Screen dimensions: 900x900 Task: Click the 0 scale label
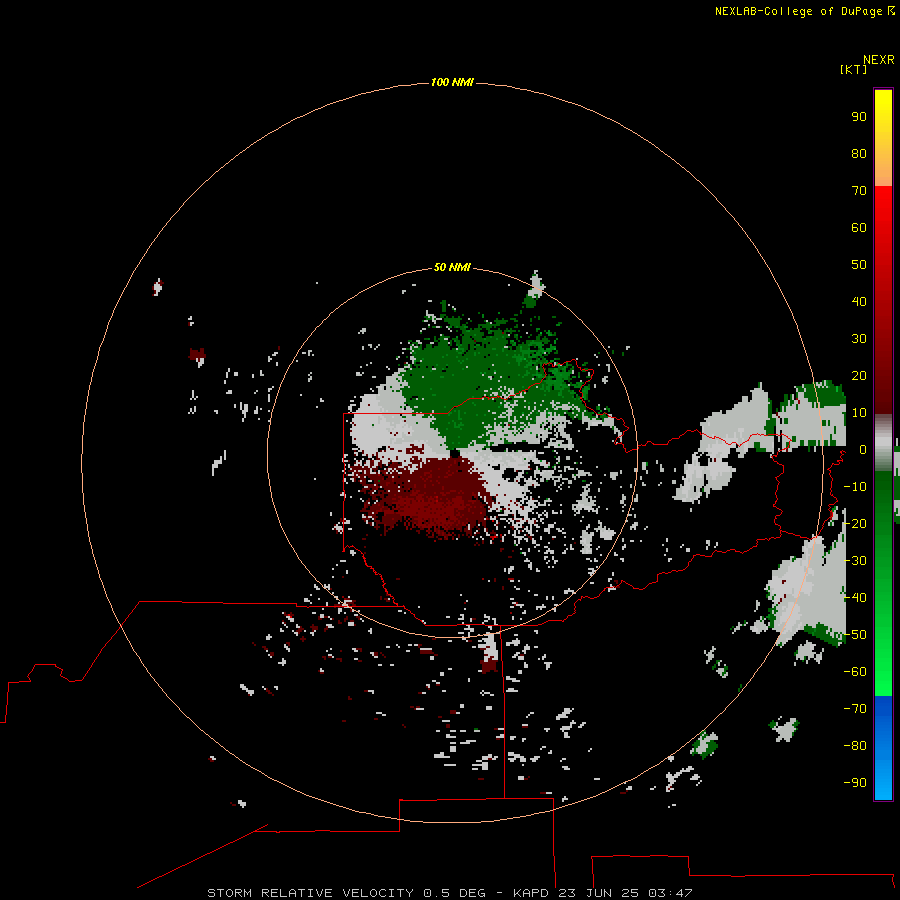(x=862, y=449)
